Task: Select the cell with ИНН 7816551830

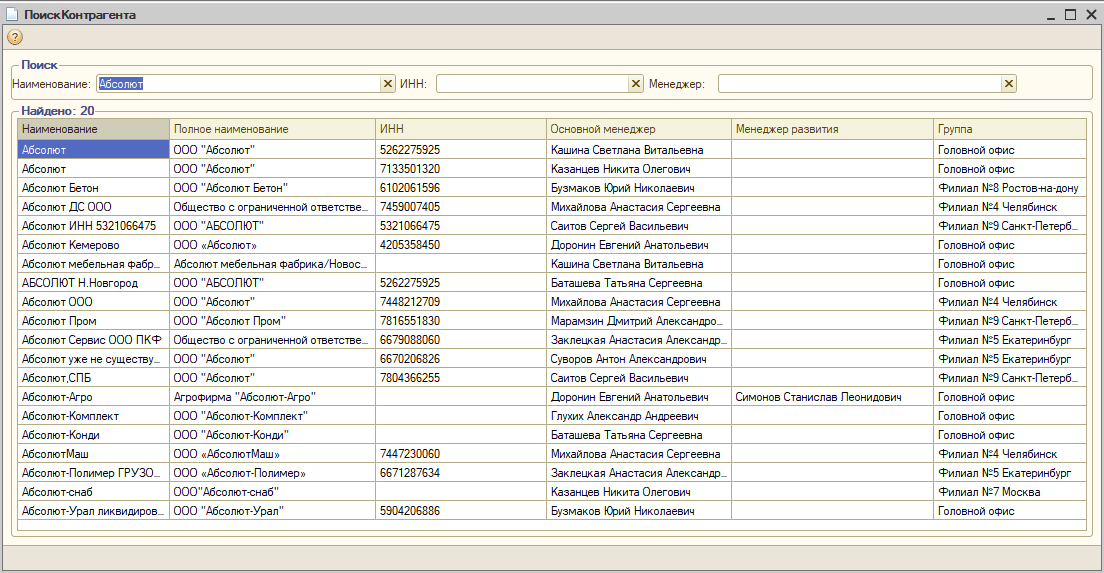Action: tap(461, 321)
